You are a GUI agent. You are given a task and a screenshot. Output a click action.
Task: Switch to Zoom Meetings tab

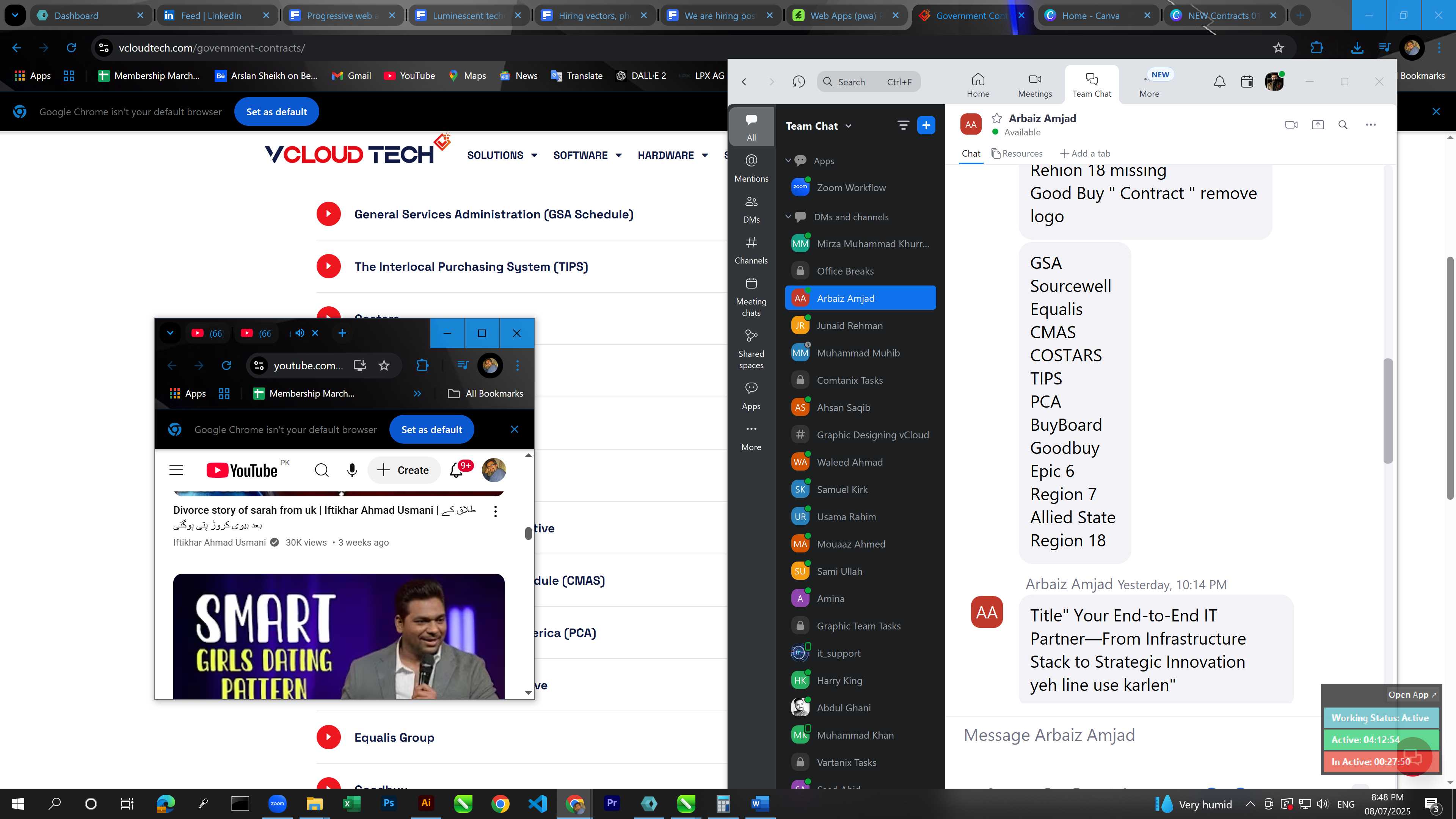tap(1035, 85)
